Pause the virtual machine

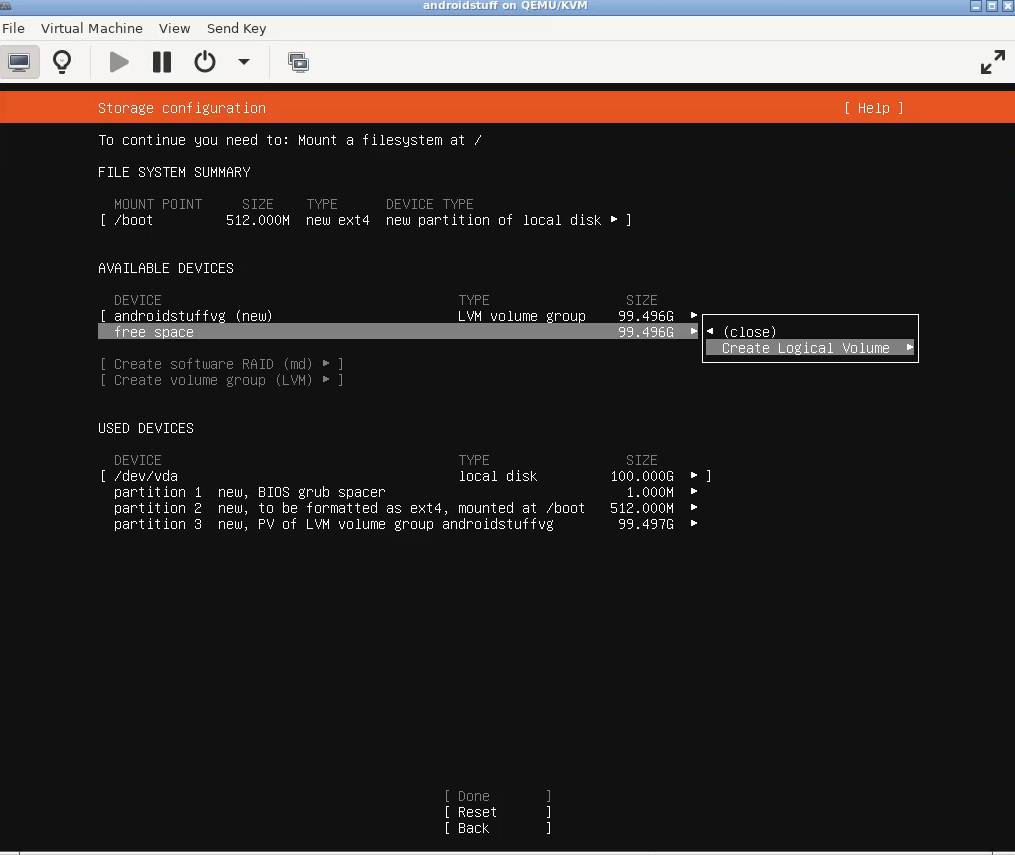(162, 62)
